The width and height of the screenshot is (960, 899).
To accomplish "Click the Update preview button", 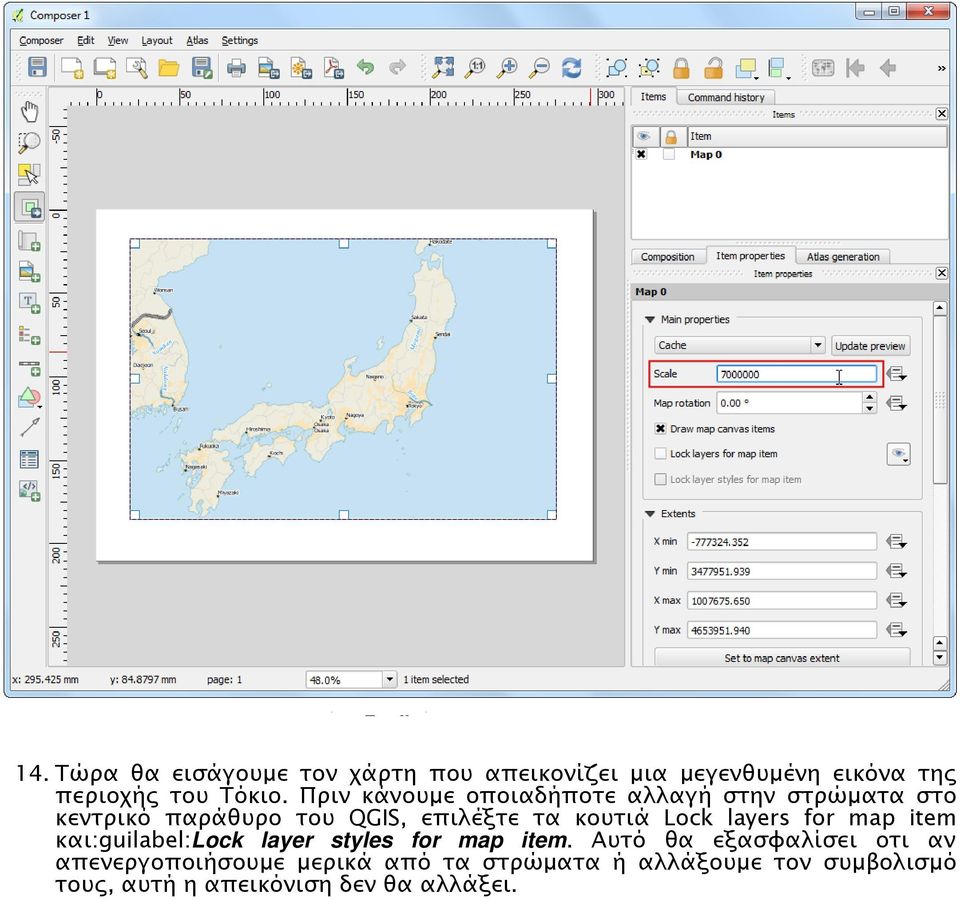I will (x=869, y=346).
